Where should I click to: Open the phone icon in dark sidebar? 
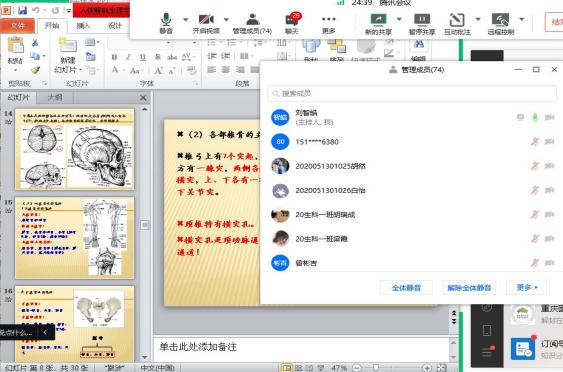pyautogui.click(x=487, y=330)
